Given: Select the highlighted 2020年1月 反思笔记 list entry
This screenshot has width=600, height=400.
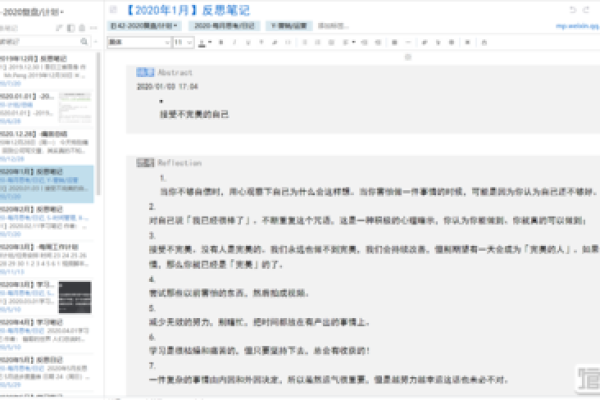Looking at the screenshot, I should (x=47, y=184).
